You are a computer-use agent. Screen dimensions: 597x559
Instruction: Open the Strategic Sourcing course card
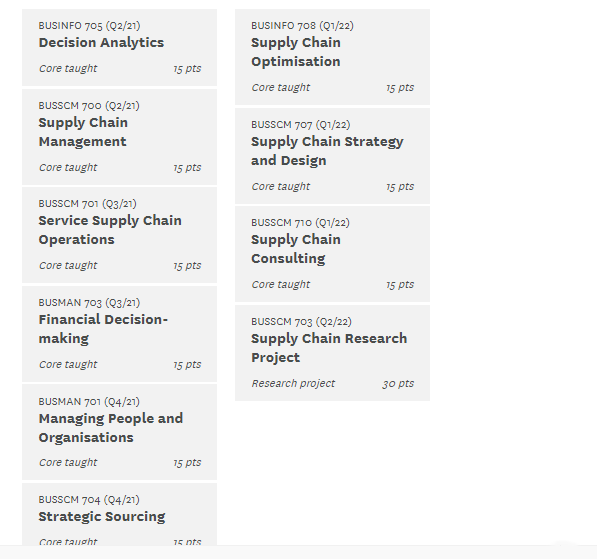click(119, 514)
